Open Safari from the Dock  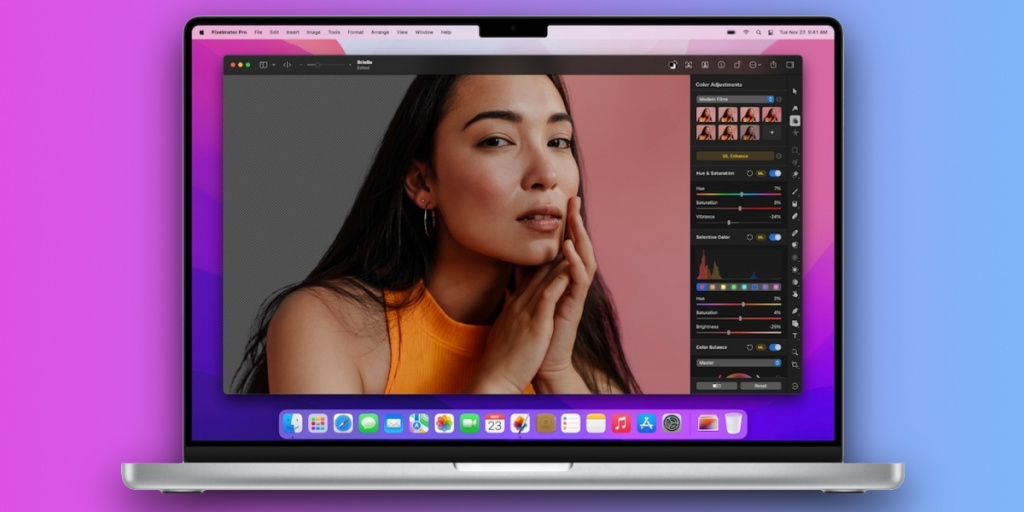[x=343, y=423]
